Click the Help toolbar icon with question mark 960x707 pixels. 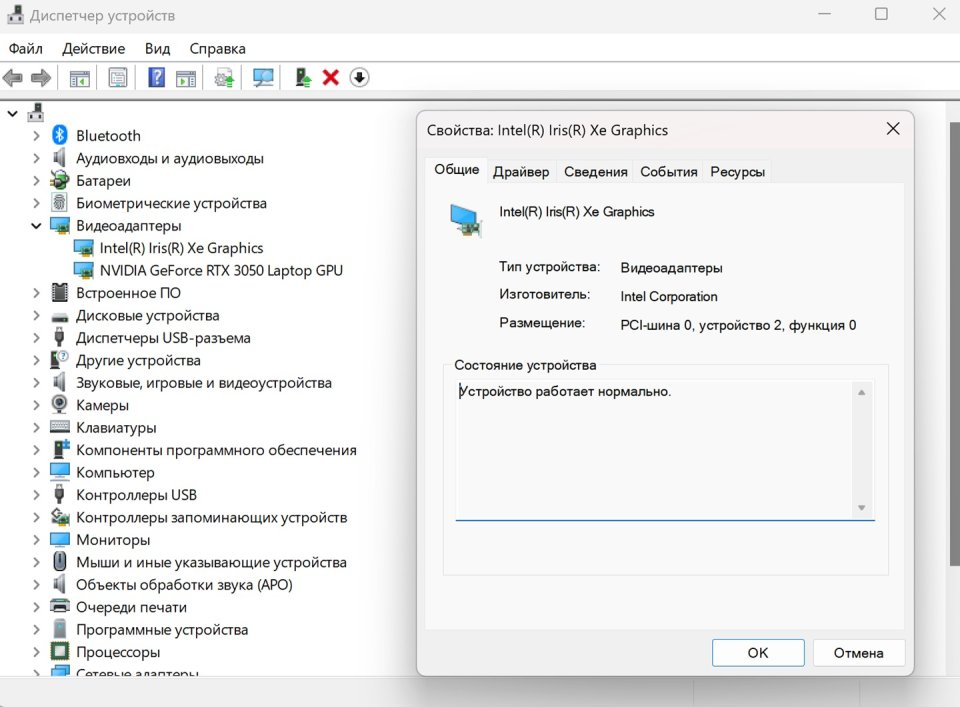156,78
